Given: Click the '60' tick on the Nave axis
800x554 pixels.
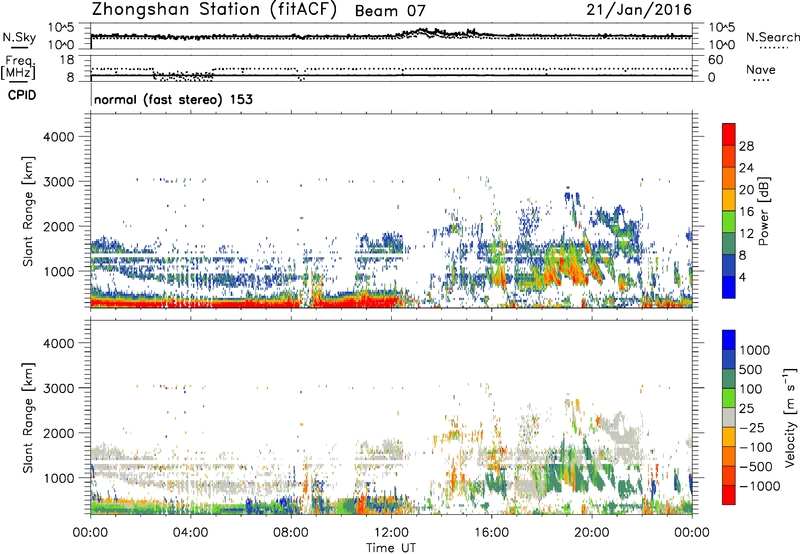Looking at the screenshot, I should (715, 60).
